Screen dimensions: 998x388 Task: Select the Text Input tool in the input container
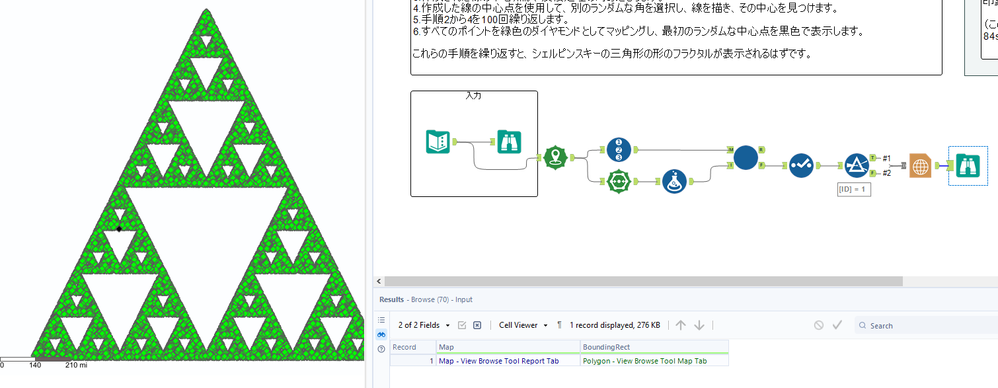(438, 141)
